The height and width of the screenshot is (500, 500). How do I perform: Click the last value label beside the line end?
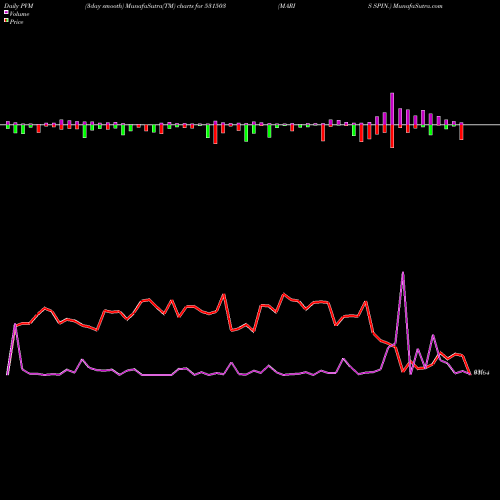[x=481, y=373]
